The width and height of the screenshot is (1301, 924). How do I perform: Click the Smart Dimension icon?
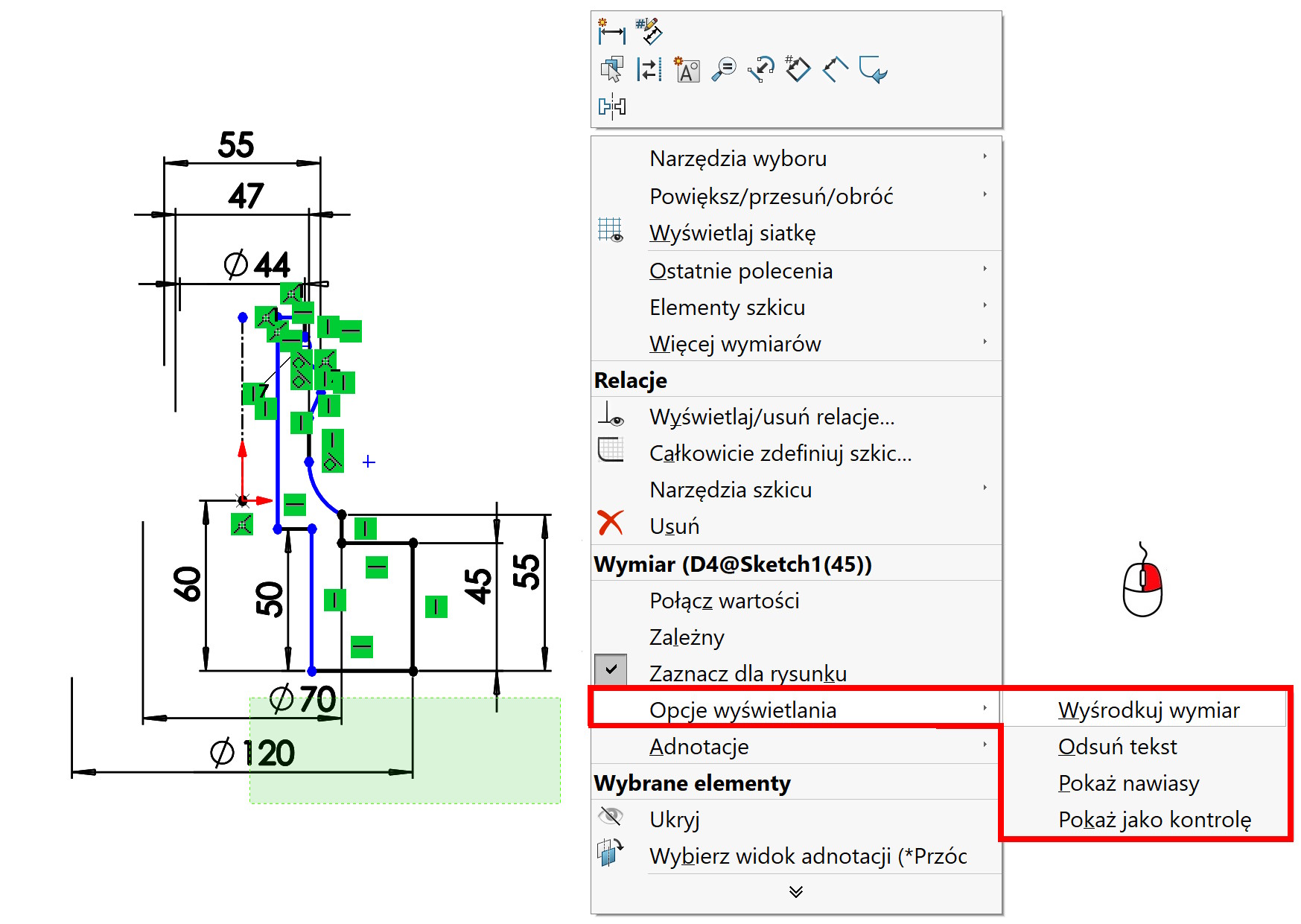point(611,31)
